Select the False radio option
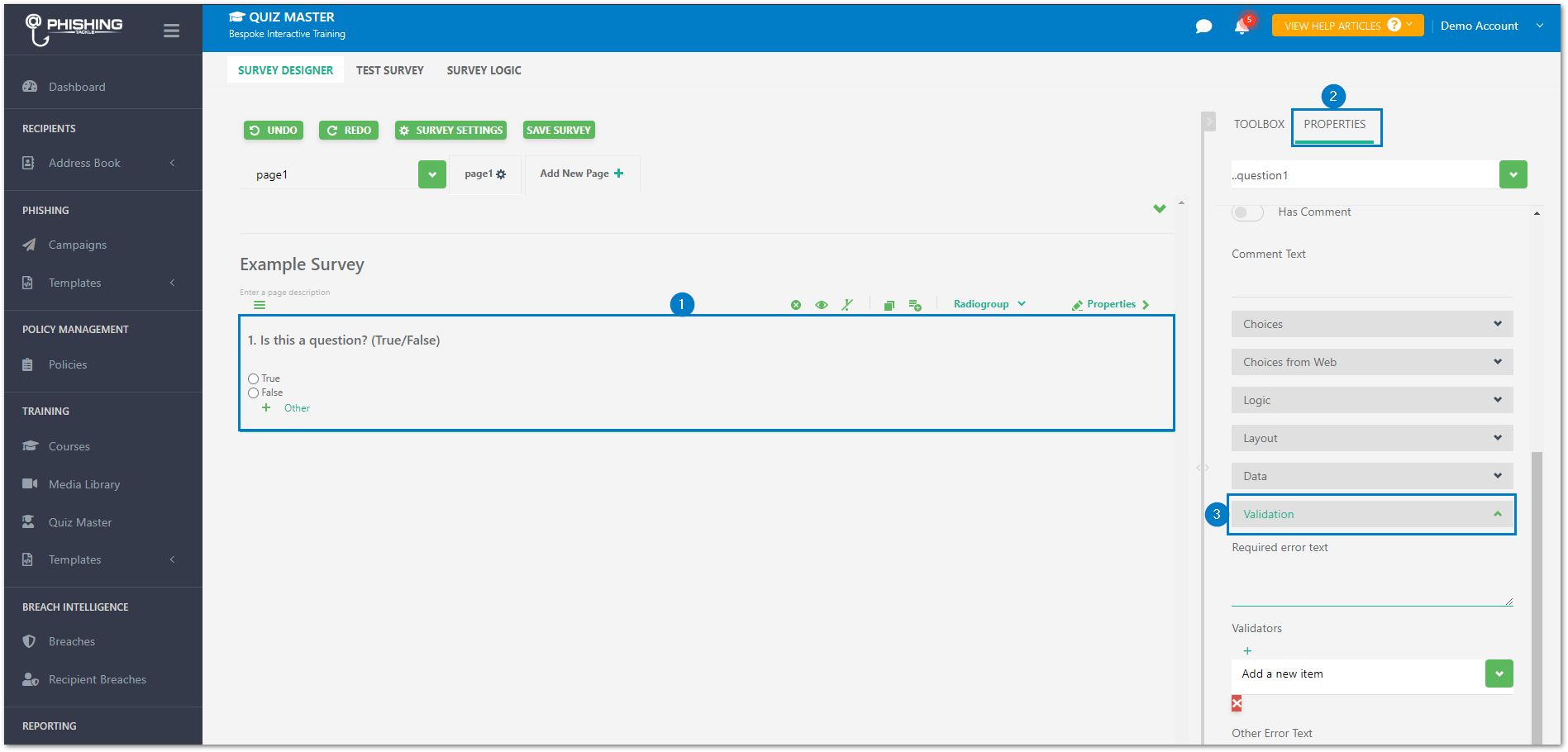 253,393
